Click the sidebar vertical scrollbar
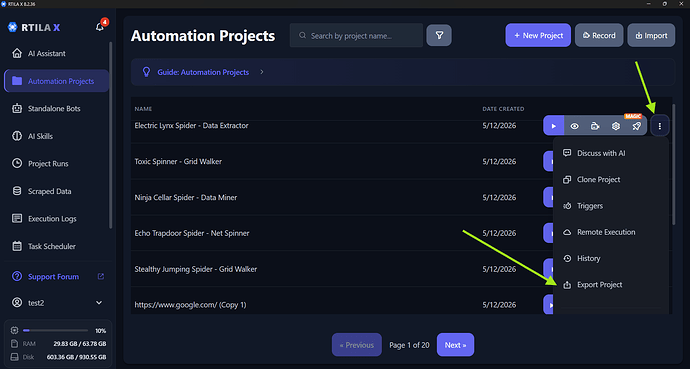This screenshot has width=690, height=369. (110, 135)
